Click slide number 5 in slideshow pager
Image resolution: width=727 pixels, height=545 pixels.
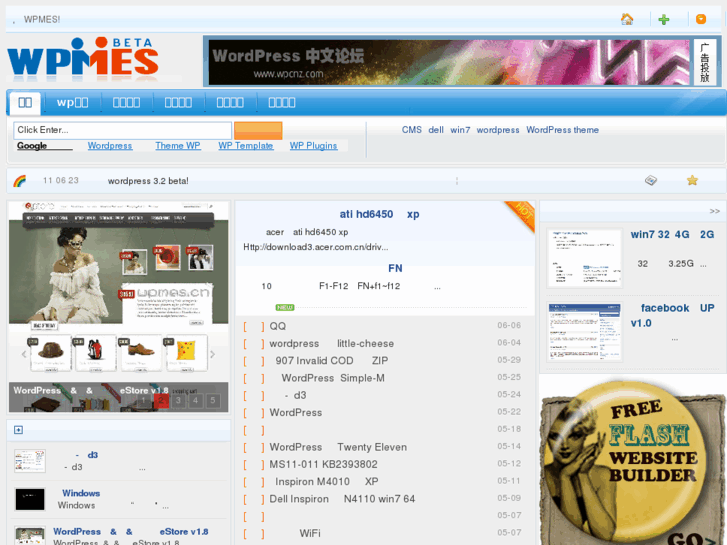(212, 401)
